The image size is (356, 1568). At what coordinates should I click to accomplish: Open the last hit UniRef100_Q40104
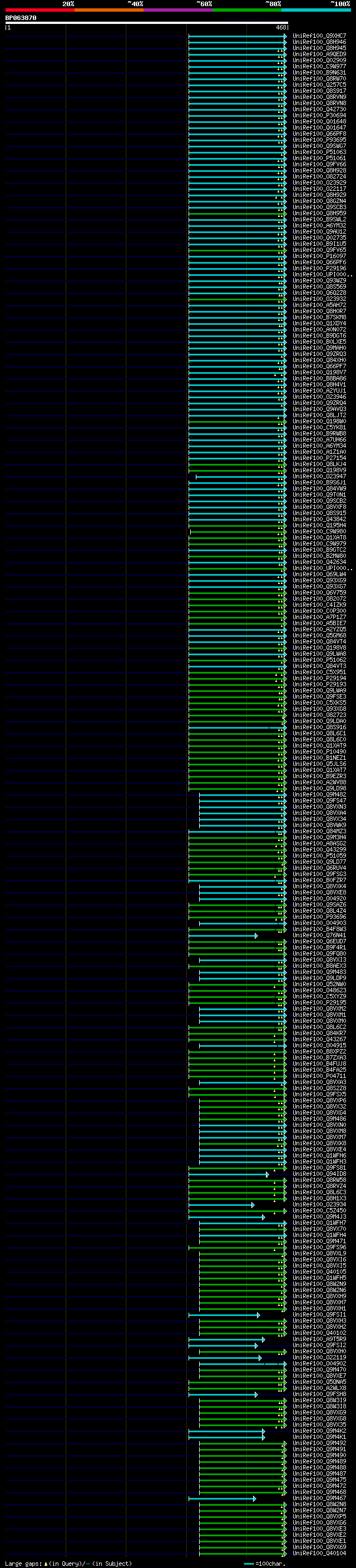[319, 1554]
